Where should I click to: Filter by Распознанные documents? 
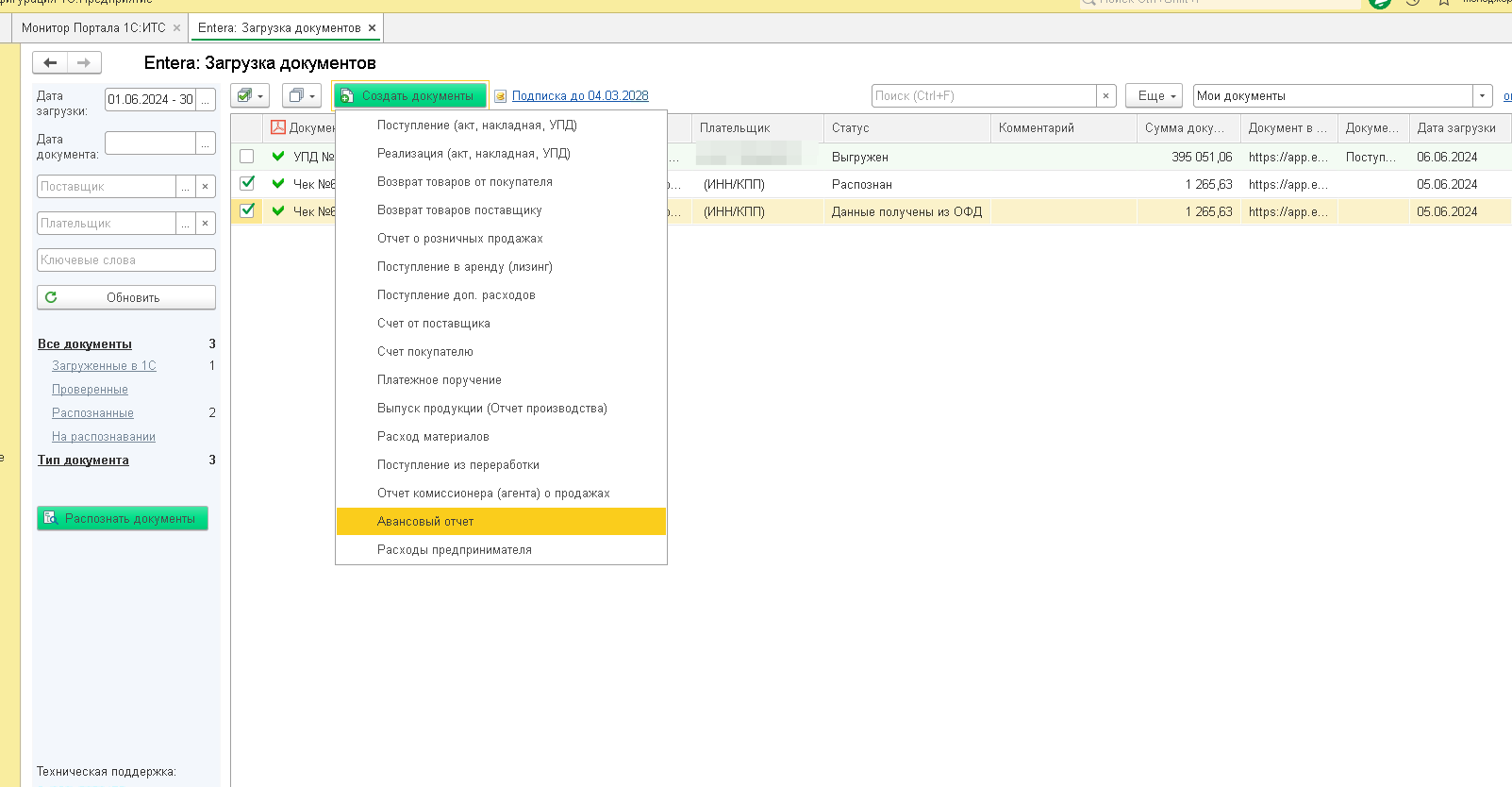[x=92, y=413]
